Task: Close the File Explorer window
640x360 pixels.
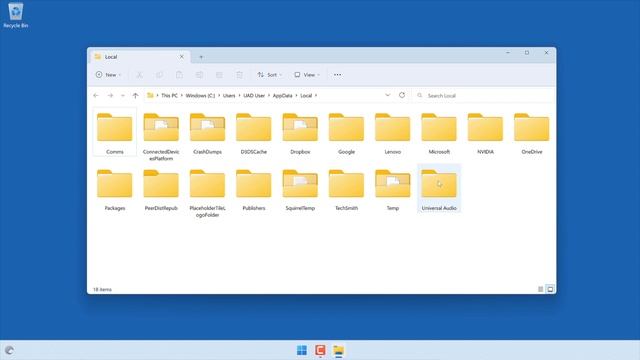Action: tap(546, 53)
